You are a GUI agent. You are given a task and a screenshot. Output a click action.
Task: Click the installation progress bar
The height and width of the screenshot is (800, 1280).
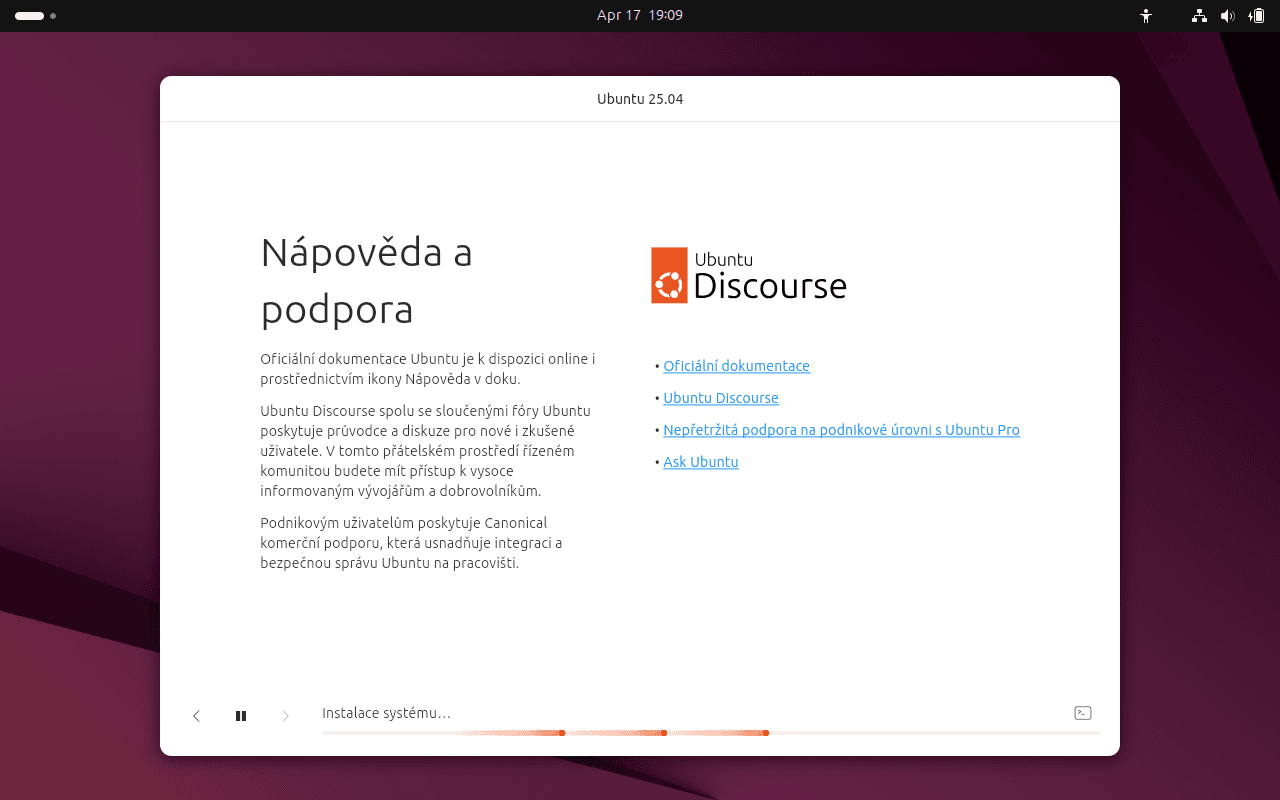click(x=711, y=733)
